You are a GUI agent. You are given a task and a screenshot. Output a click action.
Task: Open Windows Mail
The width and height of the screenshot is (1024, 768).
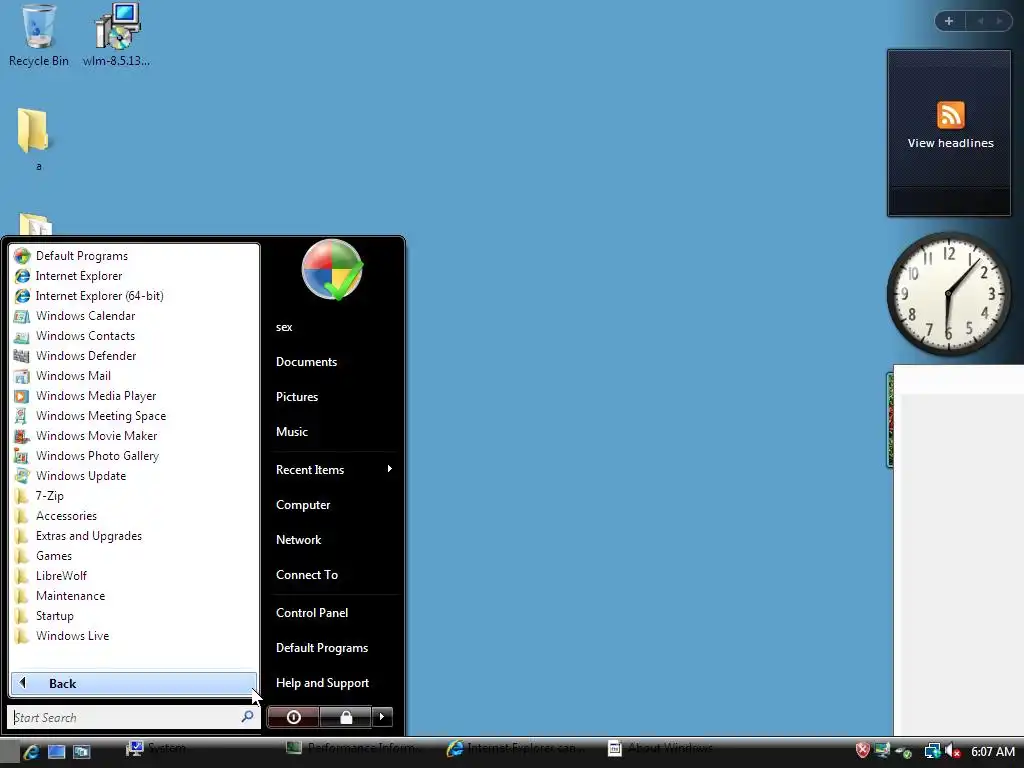tap(134, 376)
